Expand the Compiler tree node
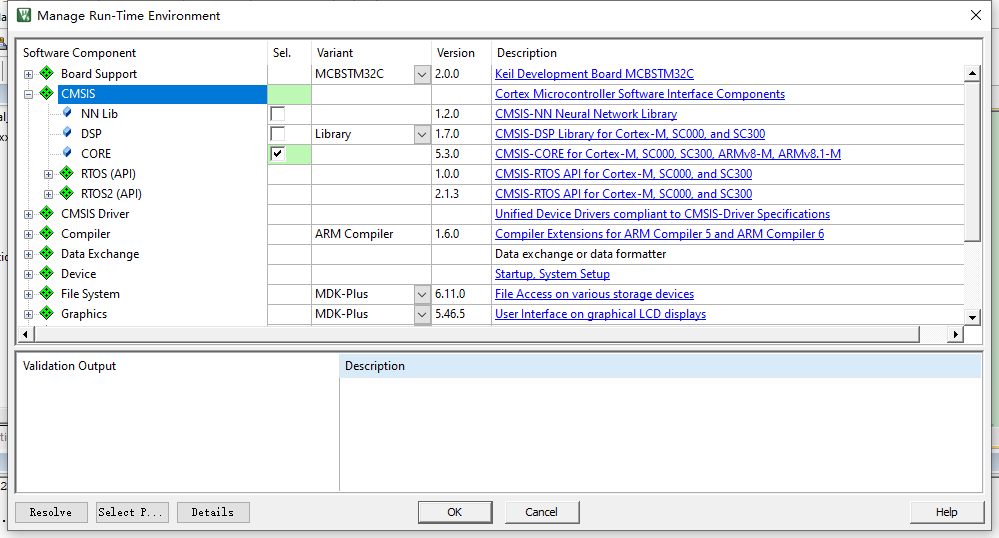 tap(28, 234)
